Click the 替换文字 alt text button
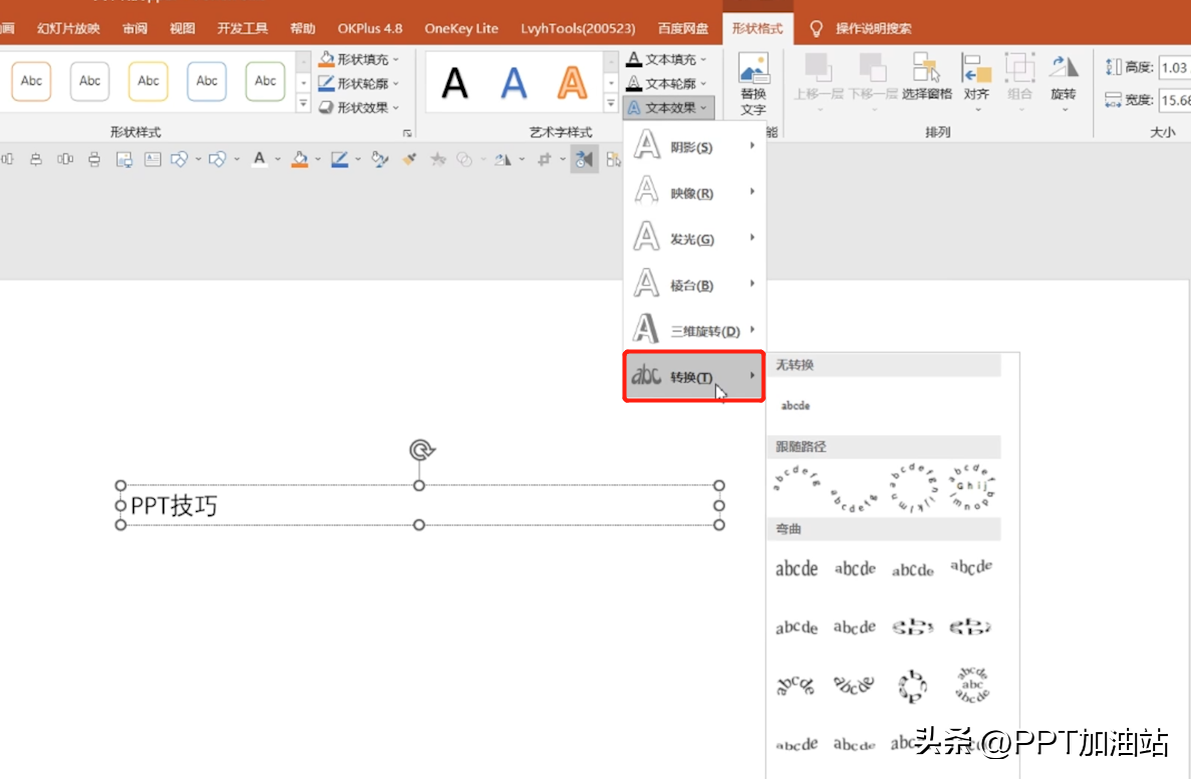Screen dimensions: 1191x779 (753, 84)
